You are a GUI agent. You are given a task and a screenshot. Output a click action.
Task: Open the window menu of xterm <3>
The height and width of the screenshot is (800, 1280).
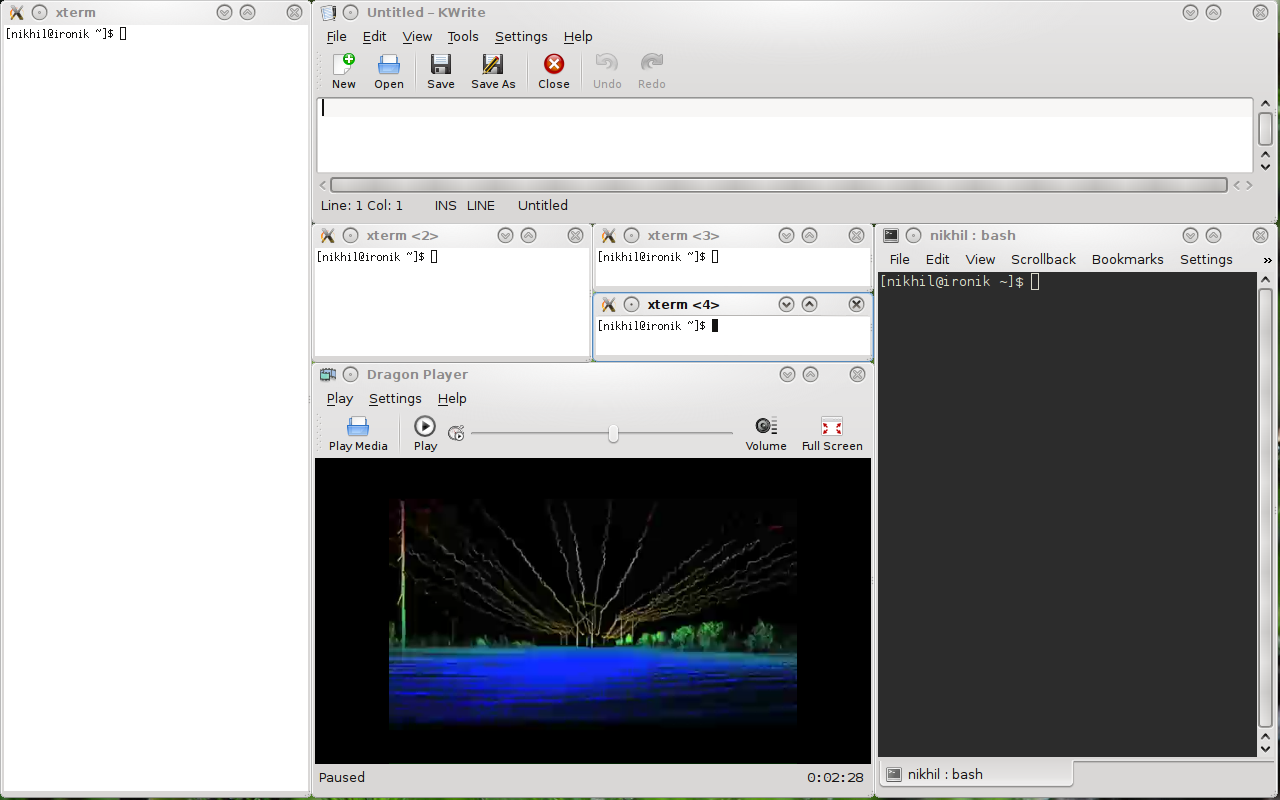point(608,236)
